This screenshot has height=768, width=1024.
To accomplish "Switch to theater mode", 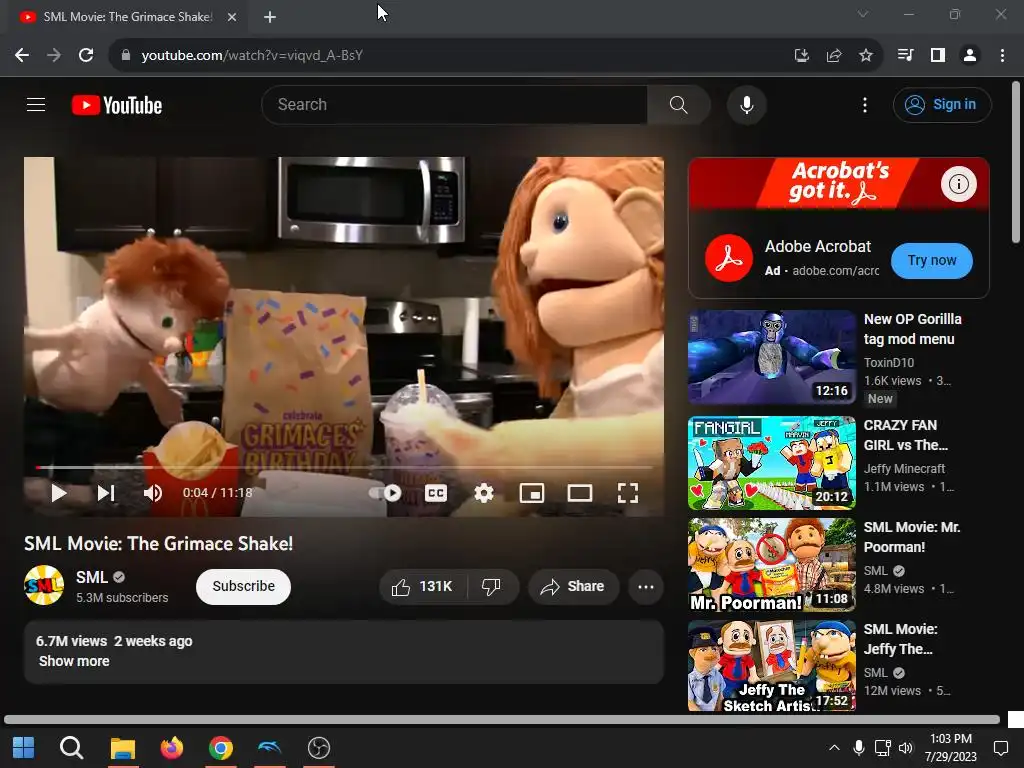I will [x=579, y=493].
